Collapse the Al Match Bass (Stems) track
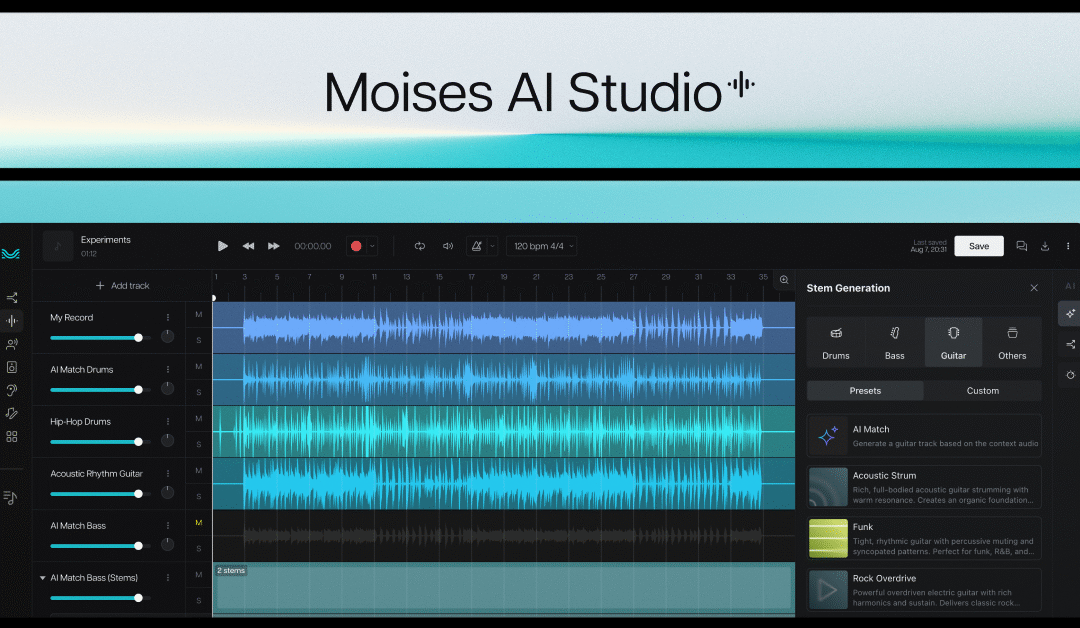The height and width of the screenshot is (628, 1080). click(x=42, y=578)
